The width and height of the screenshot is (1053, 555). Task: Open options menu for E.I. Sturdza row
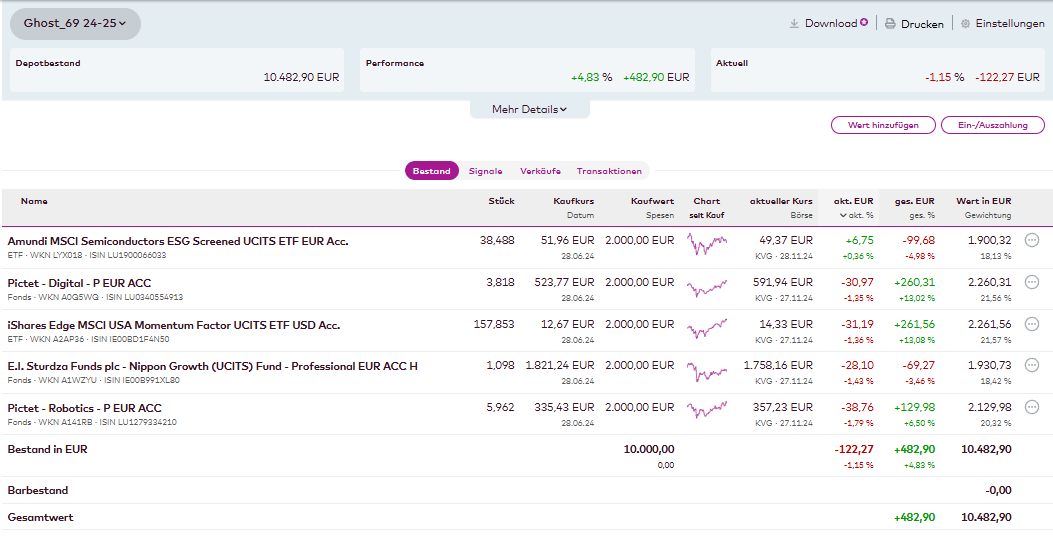(x=1032, y=366)
